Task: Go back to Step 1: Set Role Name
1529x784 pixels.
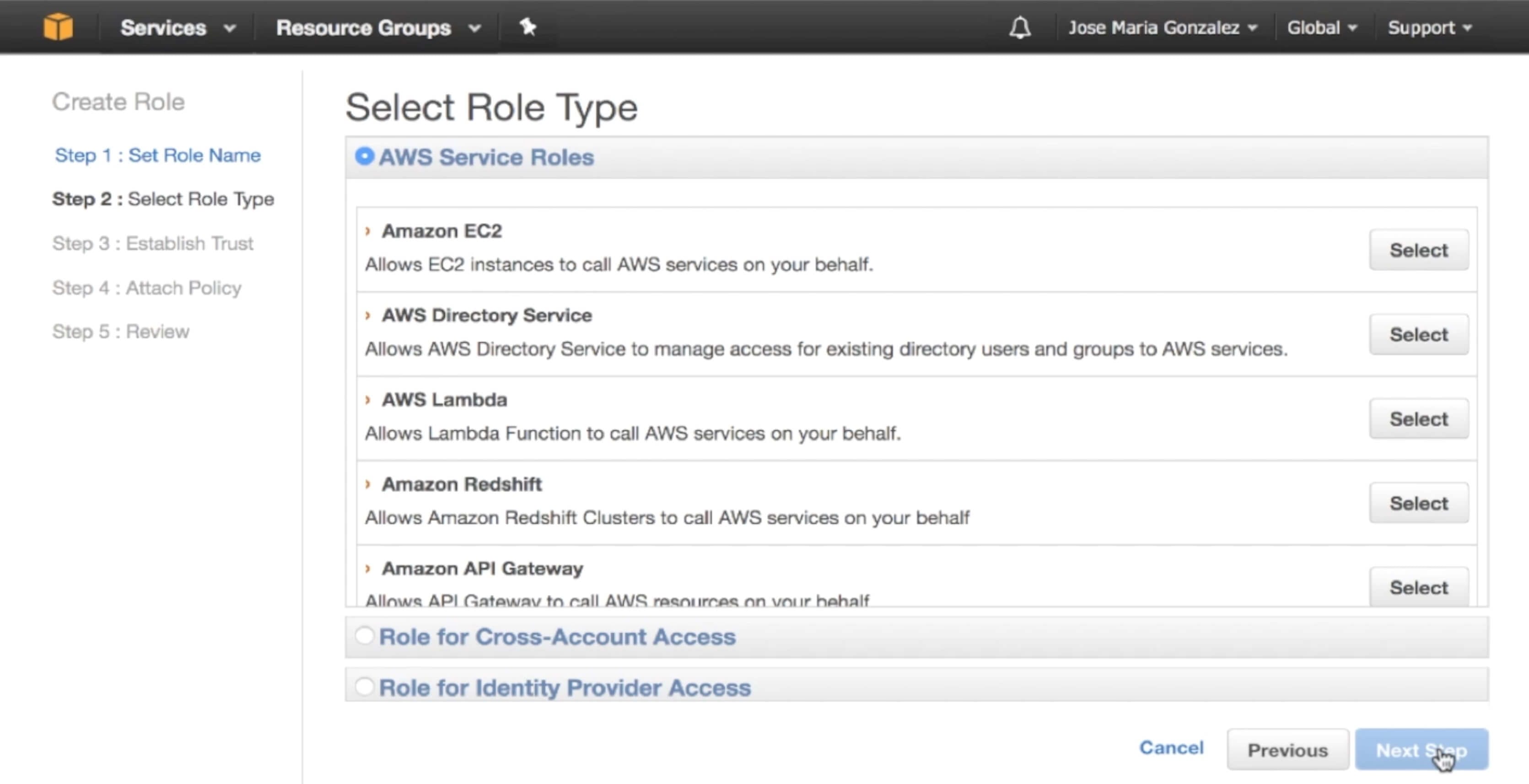Action: tap(157, 155)
